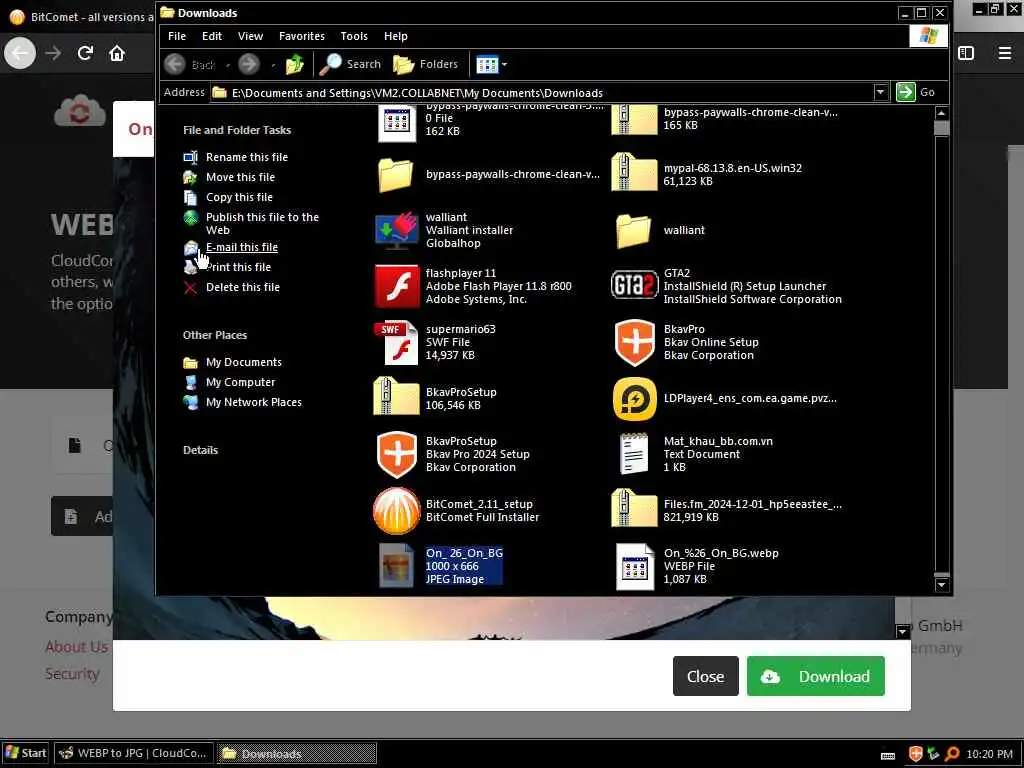Select the walliant installer icon
Viewport: 1024px width, 768px height.
(396, 230)
